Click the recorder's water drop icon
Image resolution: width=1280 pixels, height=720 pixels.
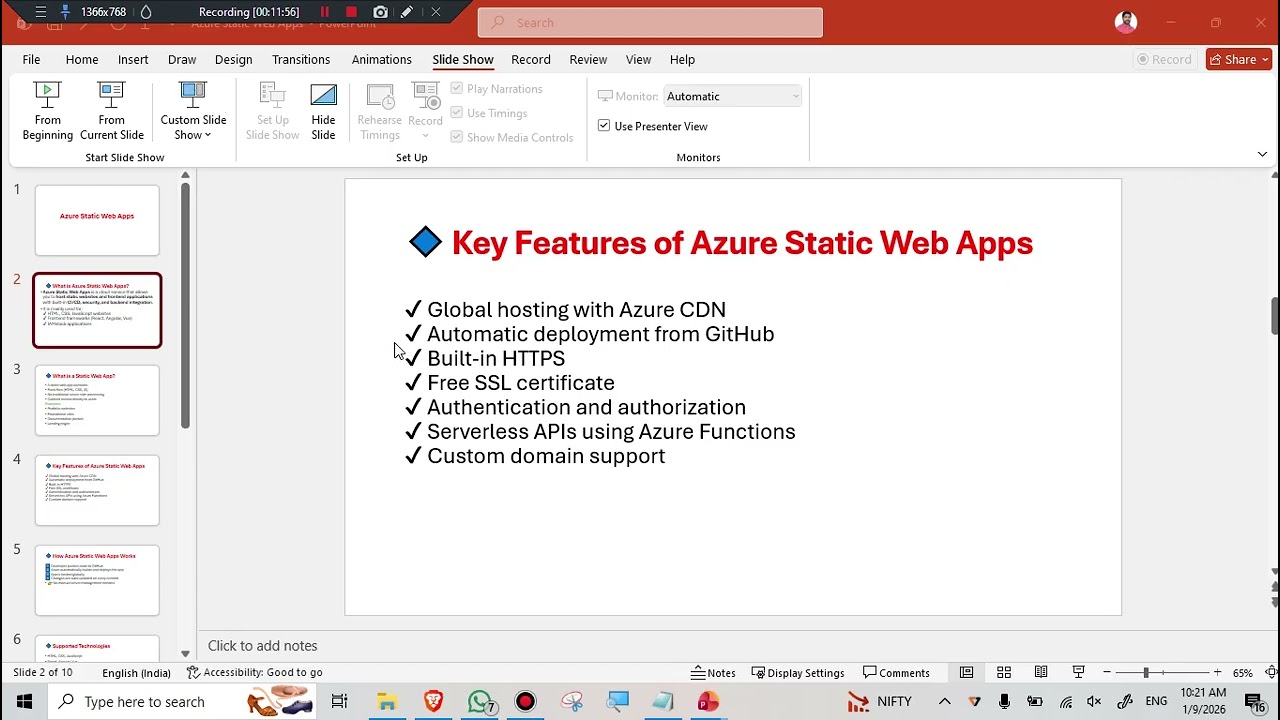coord(146,12)
